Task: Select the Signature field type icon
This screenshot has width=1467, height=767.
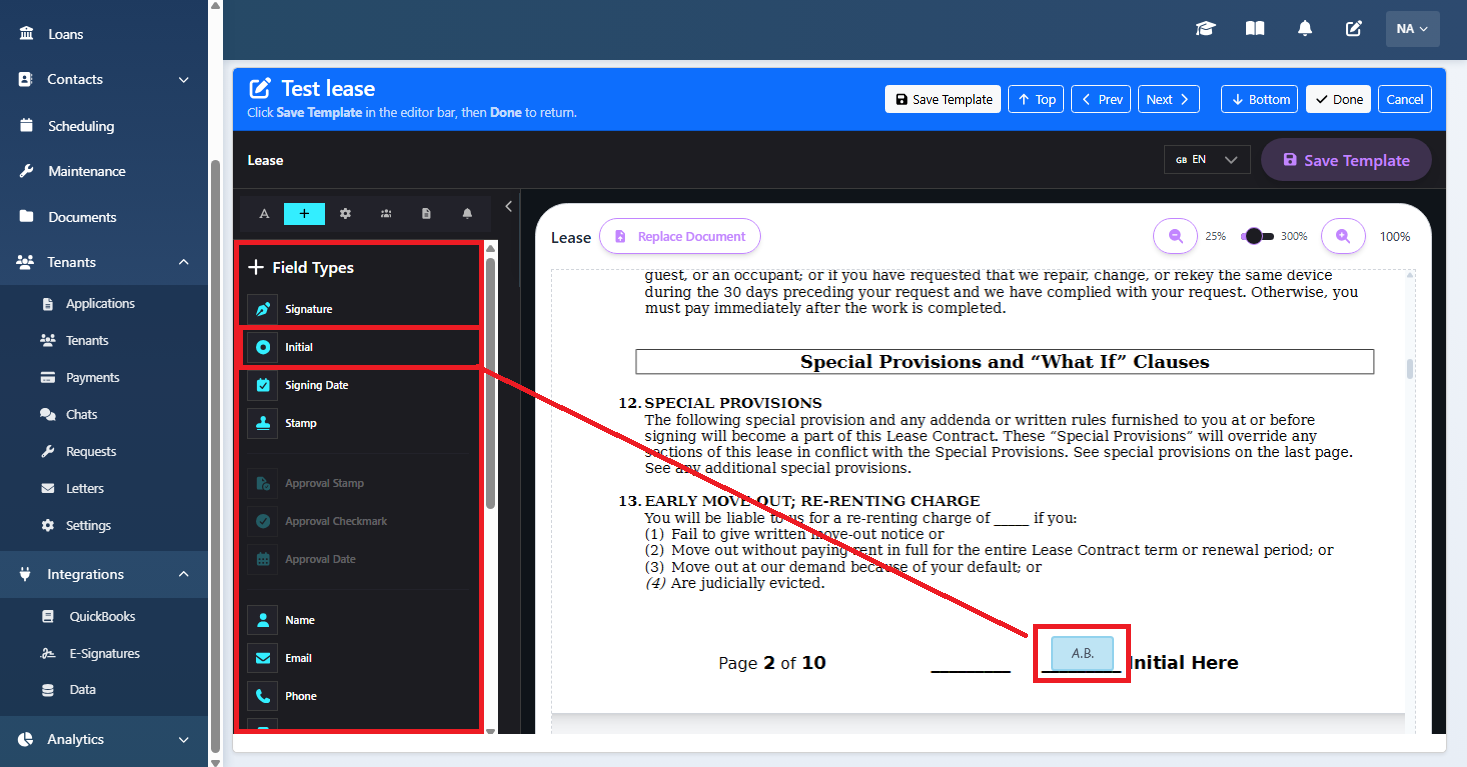Action: click(x=263, y=309)
